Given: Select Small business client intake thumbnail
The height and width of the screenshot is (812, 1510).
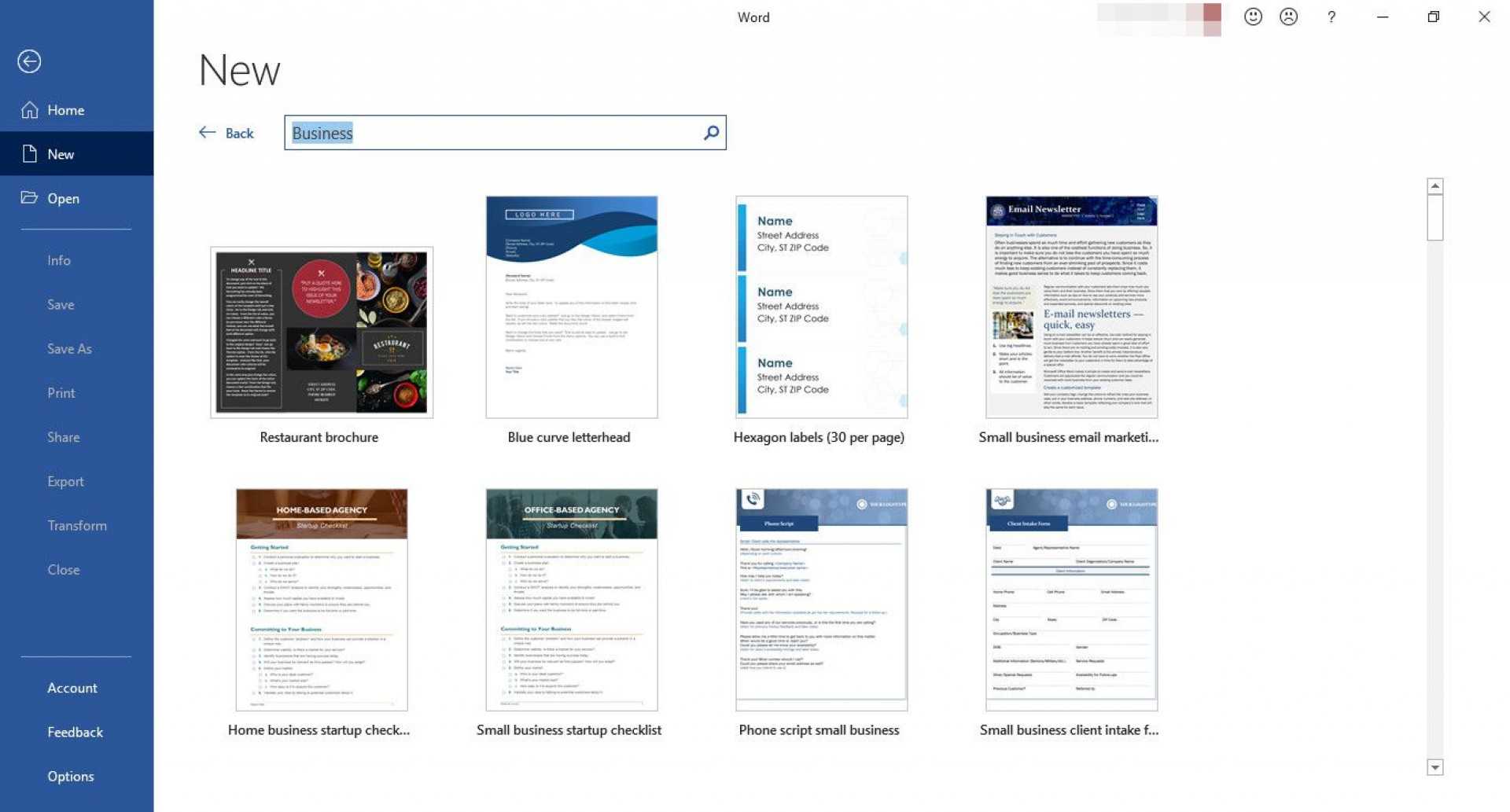Looking at the screenshot, I should click(1072, 600).
